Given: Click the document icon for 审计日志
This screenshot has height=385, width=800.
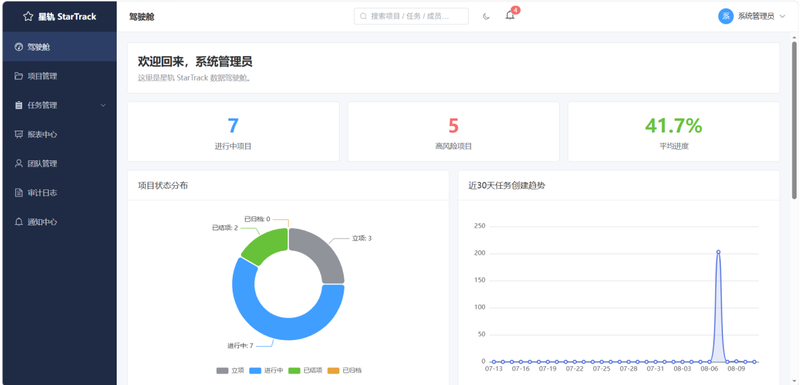Looking at the screenshot, I should click(x=19, y=193).
